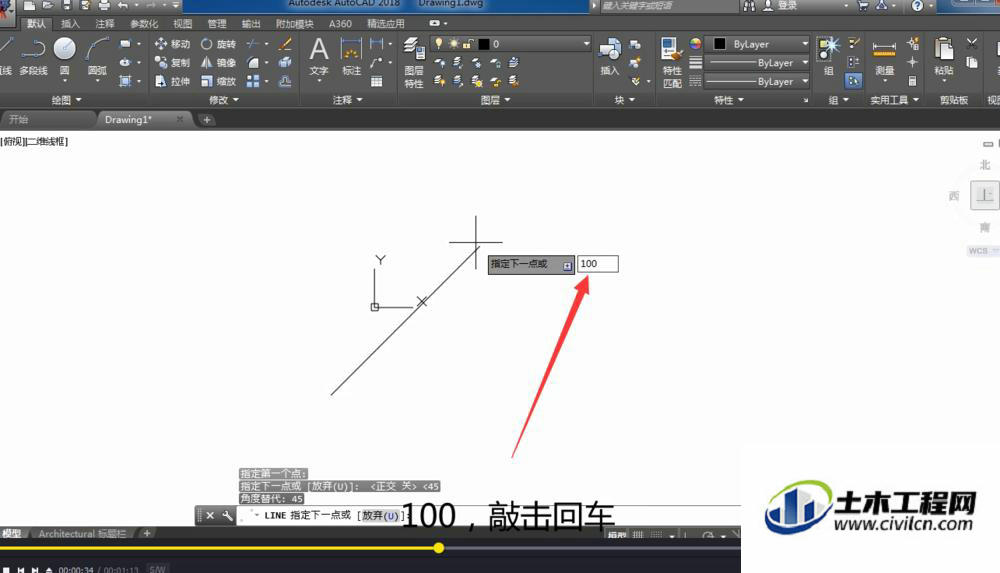Screen dimensions: 1000x573
Task: Switch to the A360 ribbon tab
Action: tap(340, 24)
